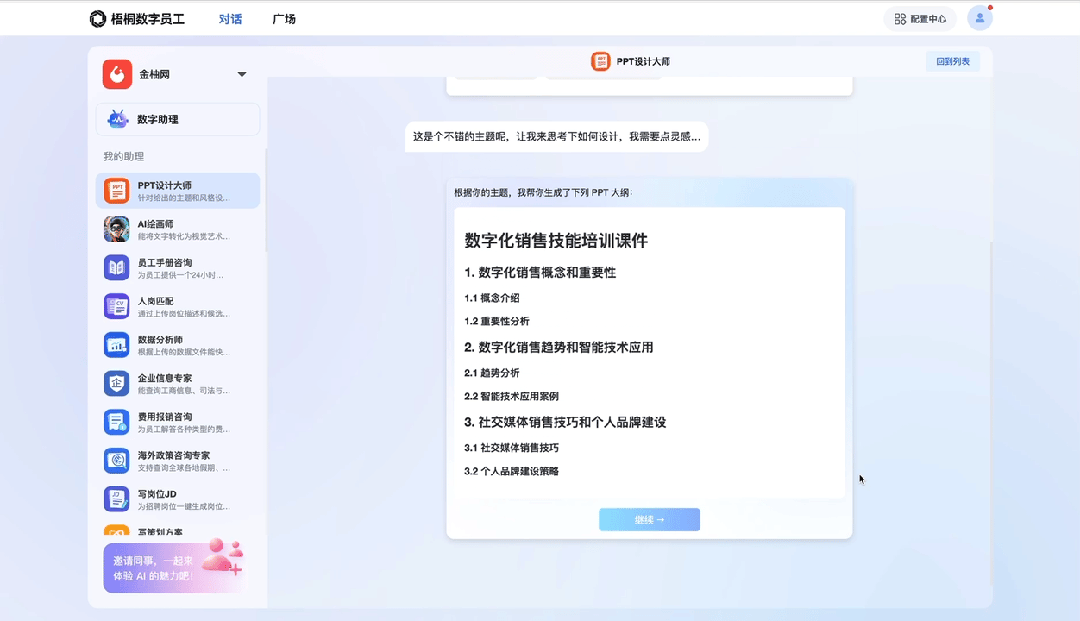Select the 费用报销咨询 document icon
The width and height of the screenshot is (1080, 621).
[x=116, y=422]
